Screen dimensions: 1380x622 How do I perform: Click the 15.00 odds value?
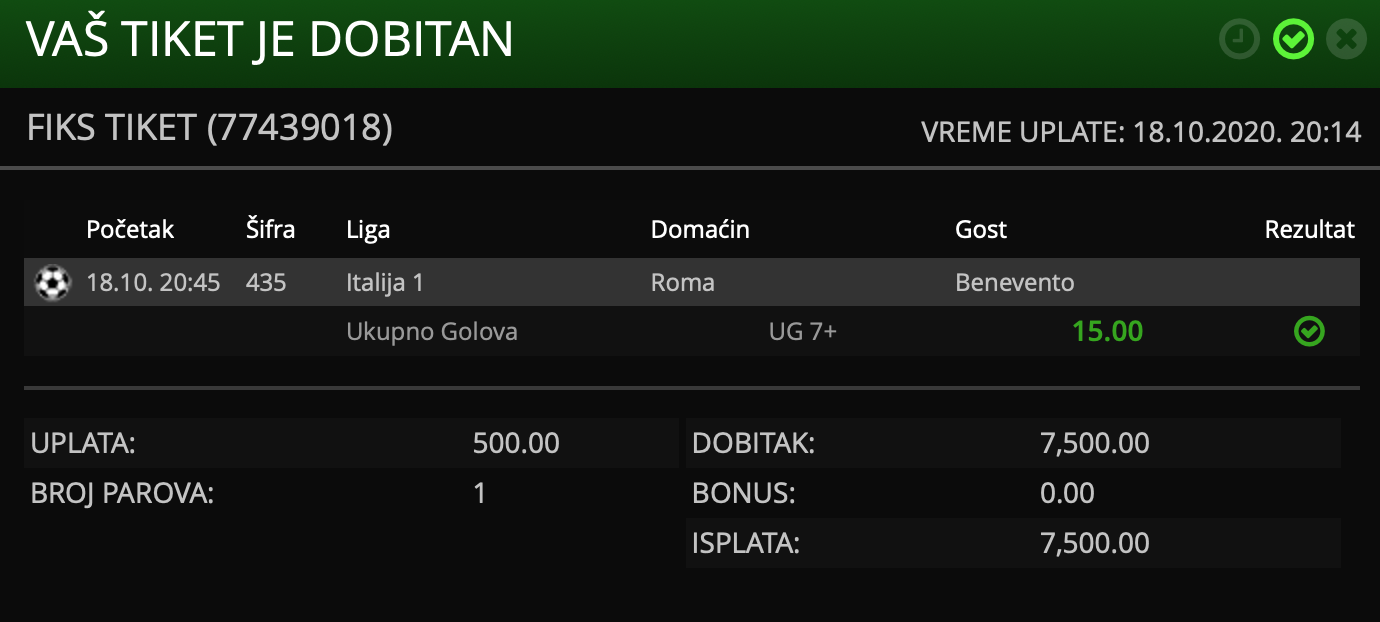point(1107,331)
